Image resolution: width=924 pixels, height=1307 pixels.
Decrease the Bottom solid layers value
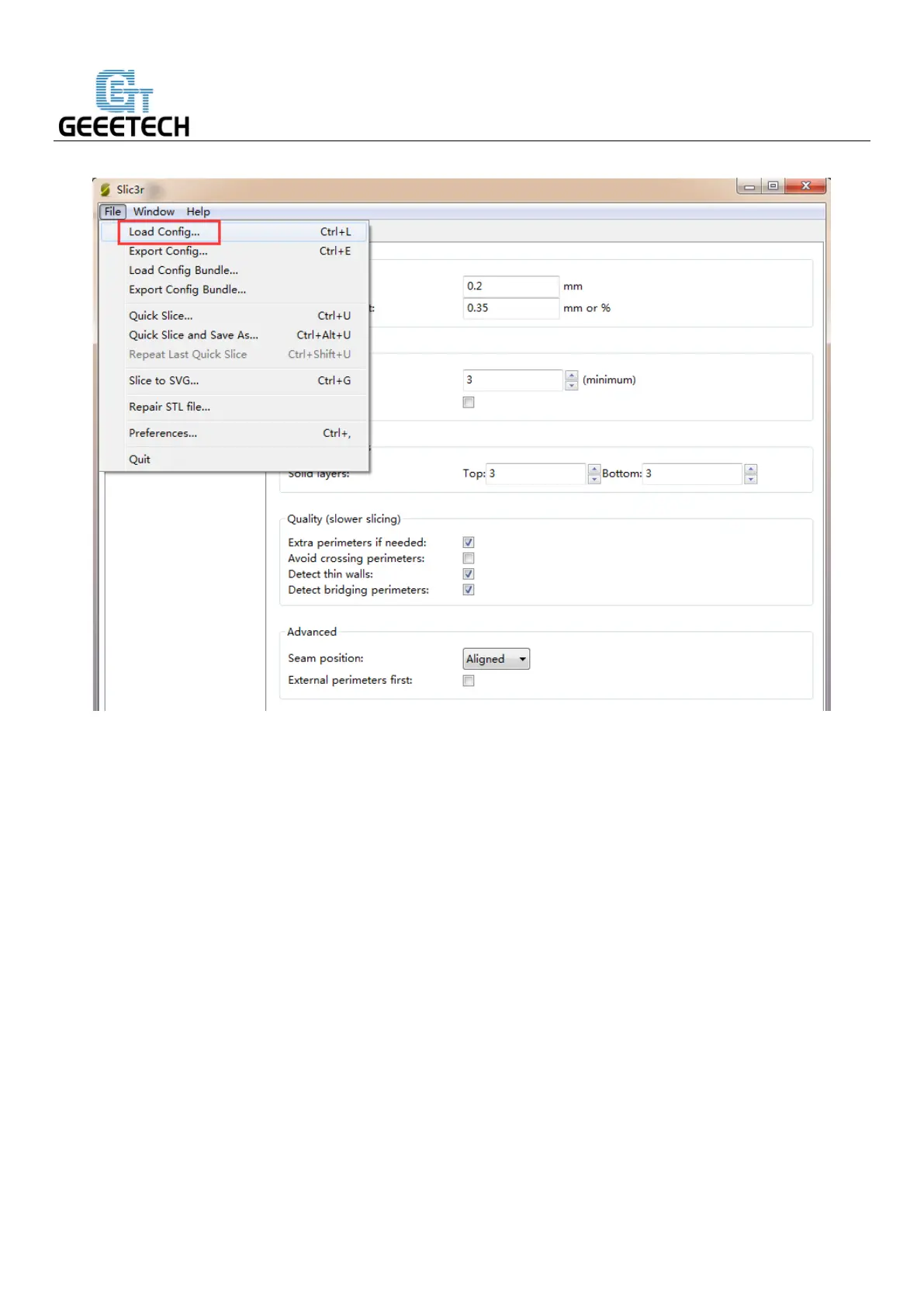tap(750, 479)
